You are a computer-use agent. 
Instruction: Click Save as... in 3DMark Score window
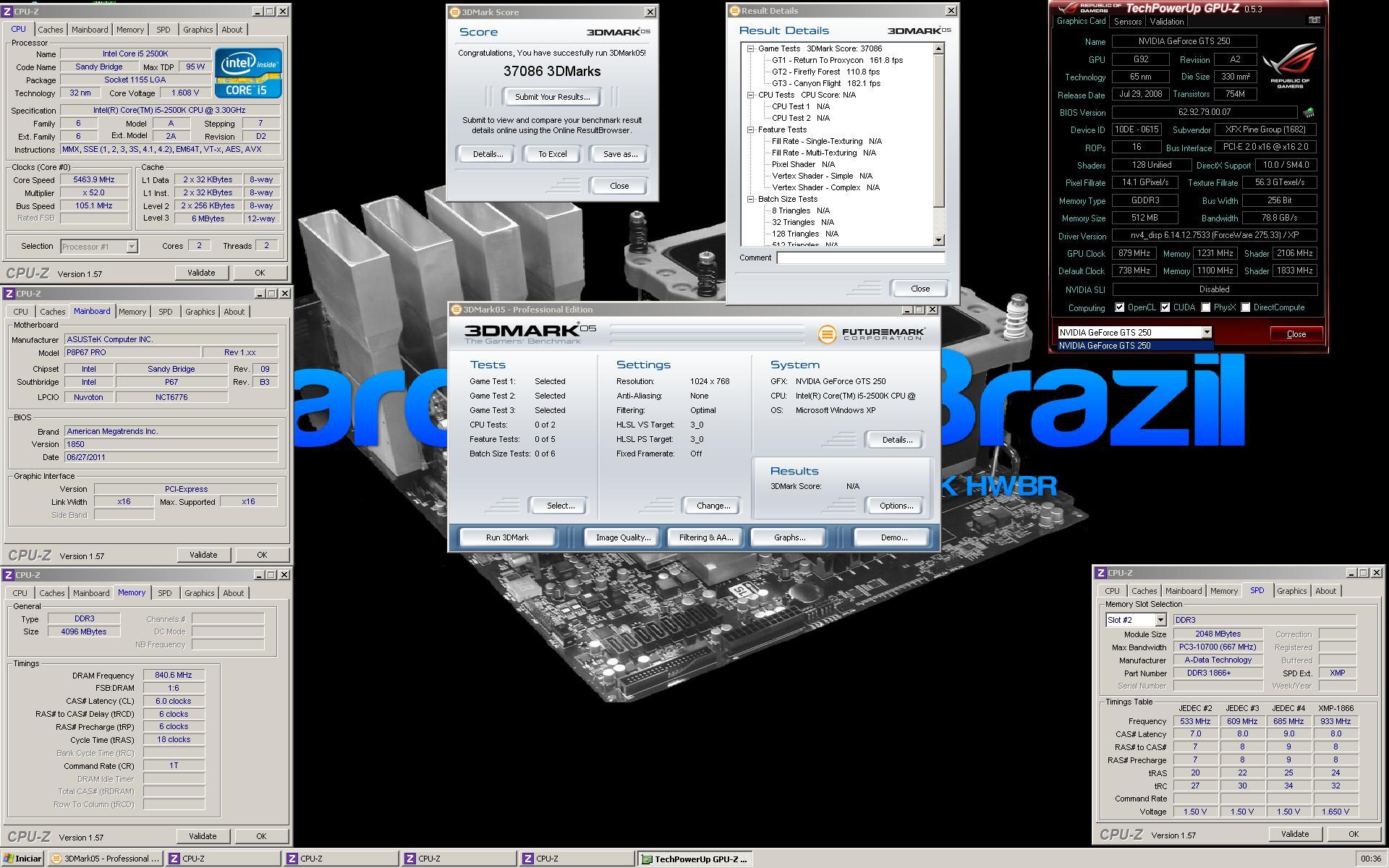(620, 154)
